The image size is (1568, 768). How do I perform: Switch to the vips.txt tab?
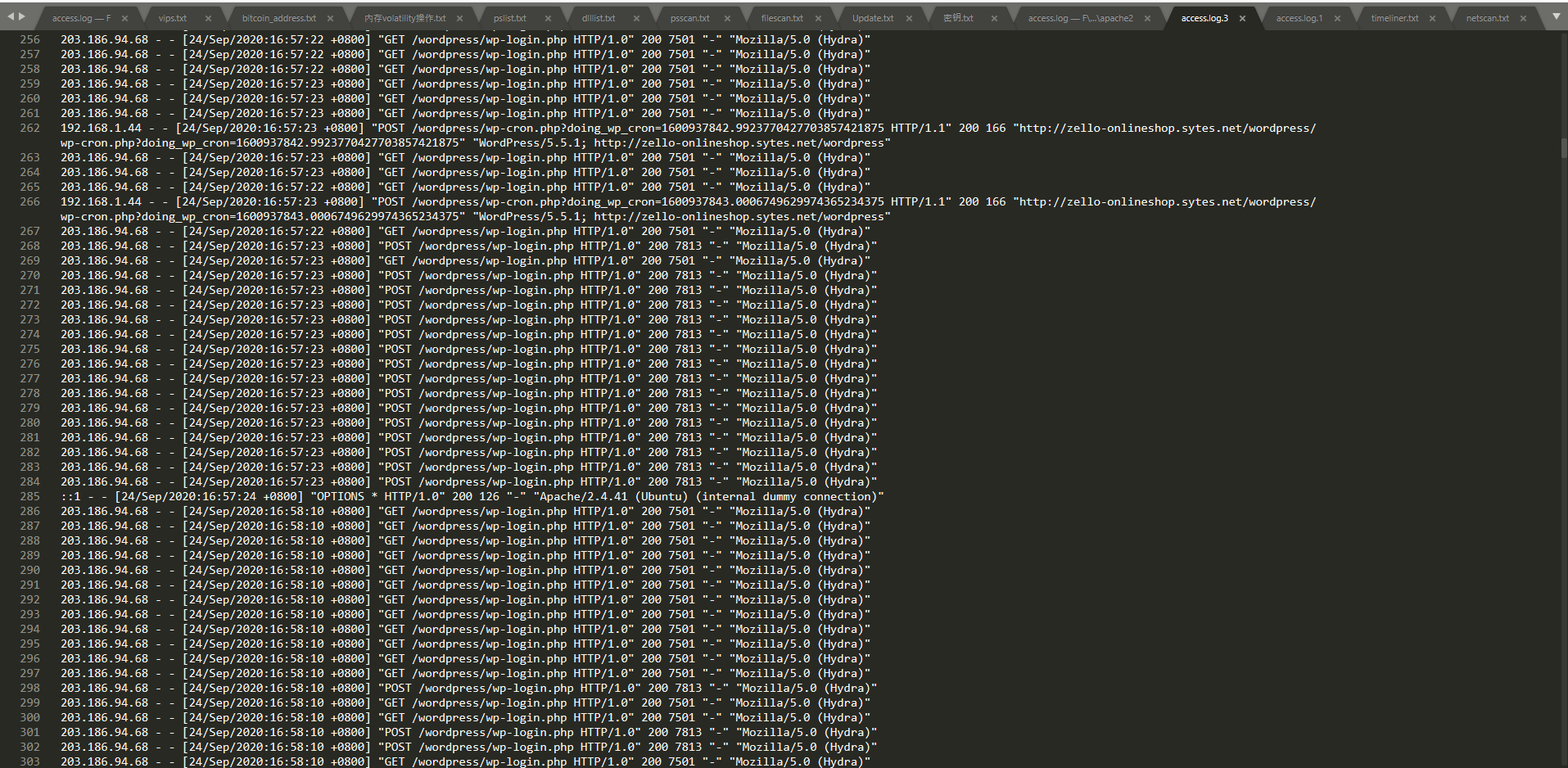pyautogui.click(x=172, y=18)
